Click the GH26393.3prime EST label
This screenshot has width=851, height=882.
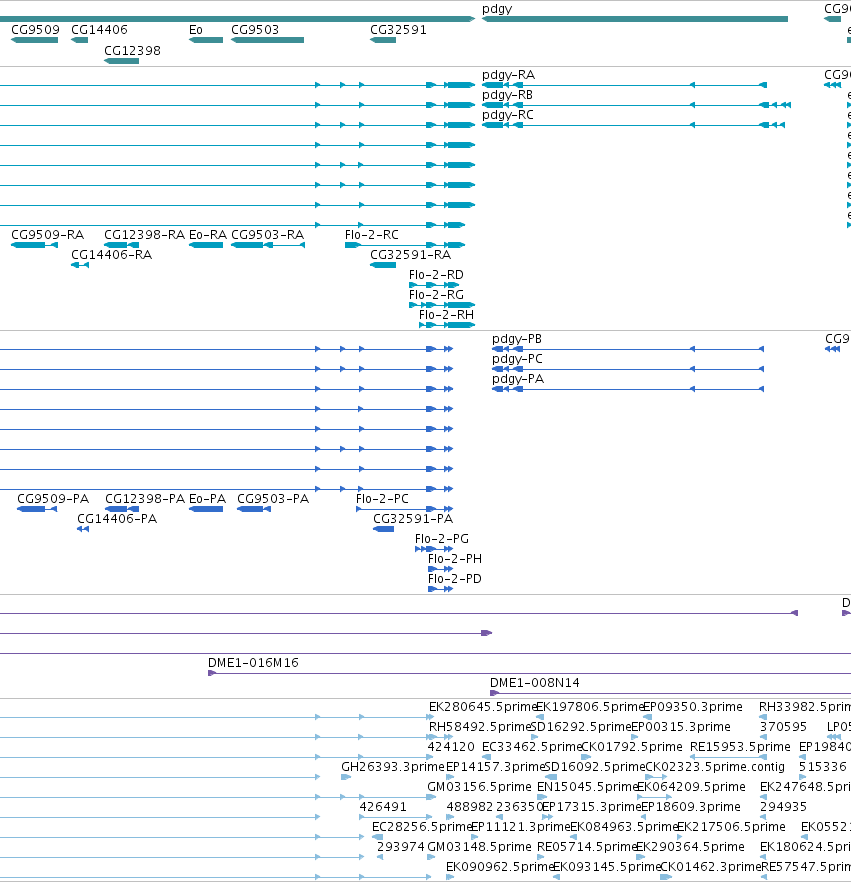pos(393,767)
